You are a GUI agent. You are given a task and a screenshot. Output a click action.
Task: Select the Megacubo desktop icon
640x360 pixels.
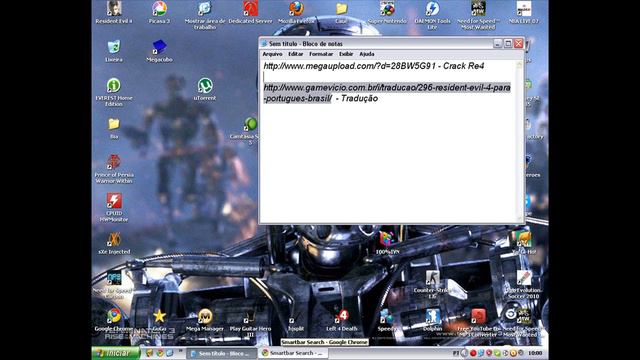pyautogui.click(x=159, y=51)
